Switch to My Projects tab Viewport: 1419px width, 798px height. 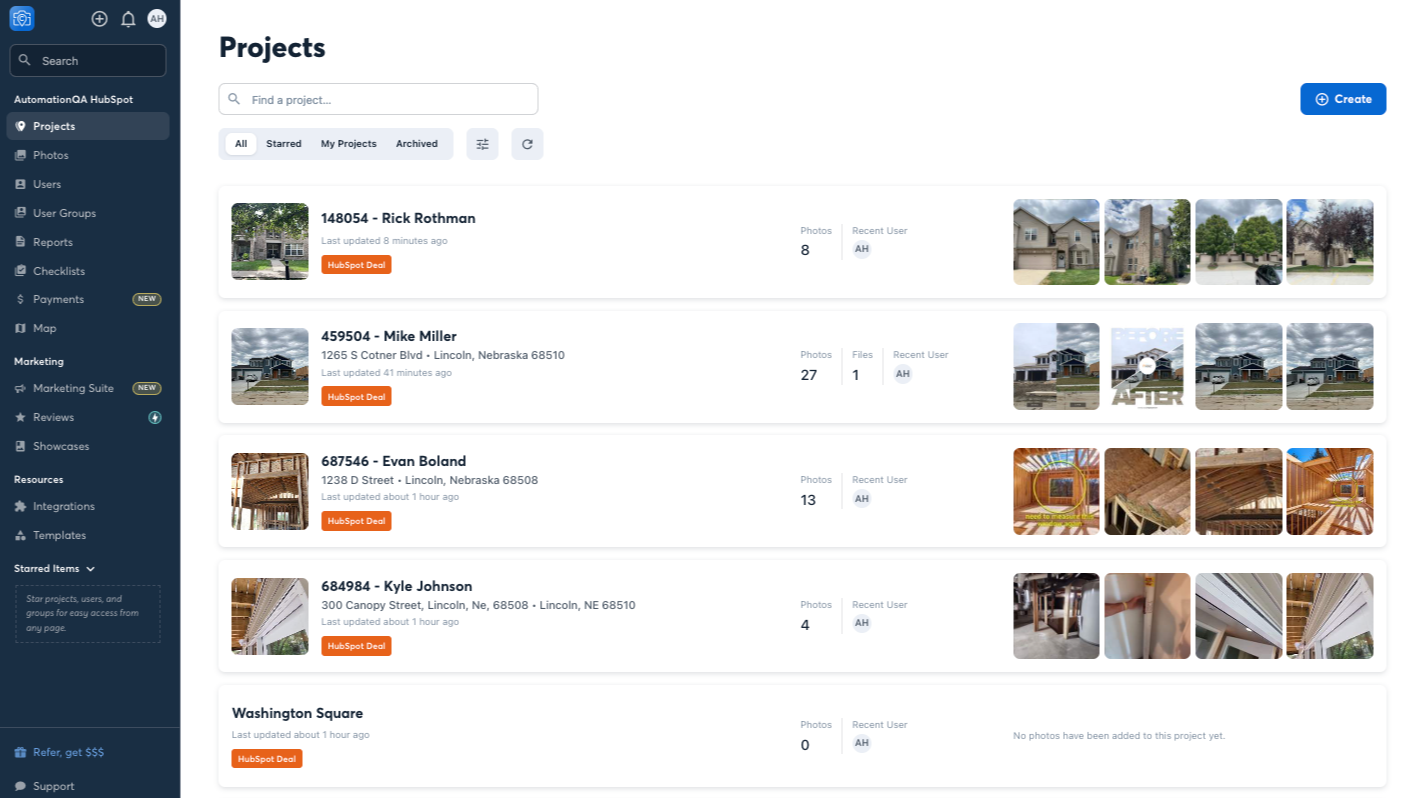348,144
